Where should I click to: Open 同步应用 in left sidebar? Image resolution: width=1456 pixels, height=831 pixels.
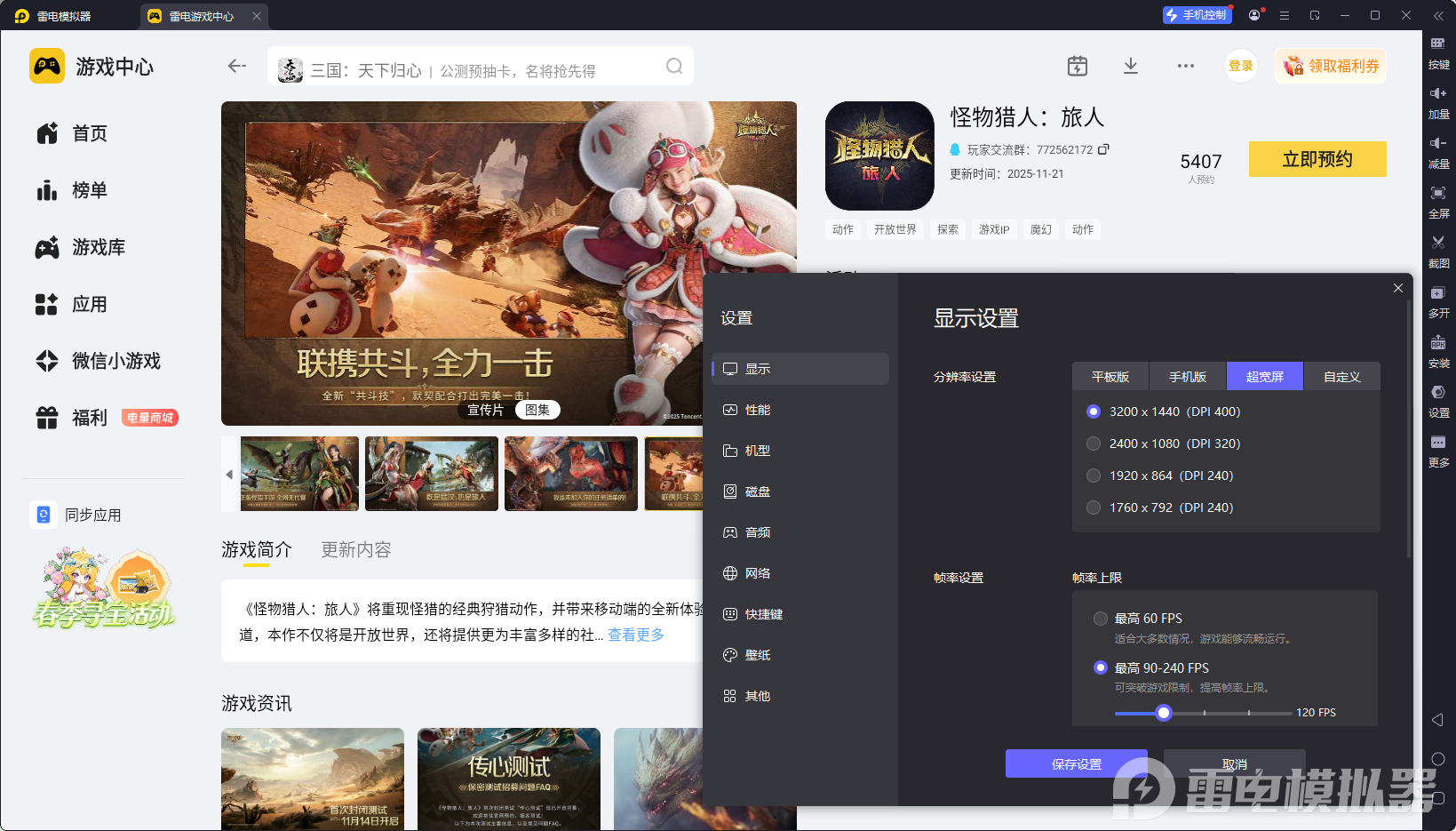click(76, 515)
